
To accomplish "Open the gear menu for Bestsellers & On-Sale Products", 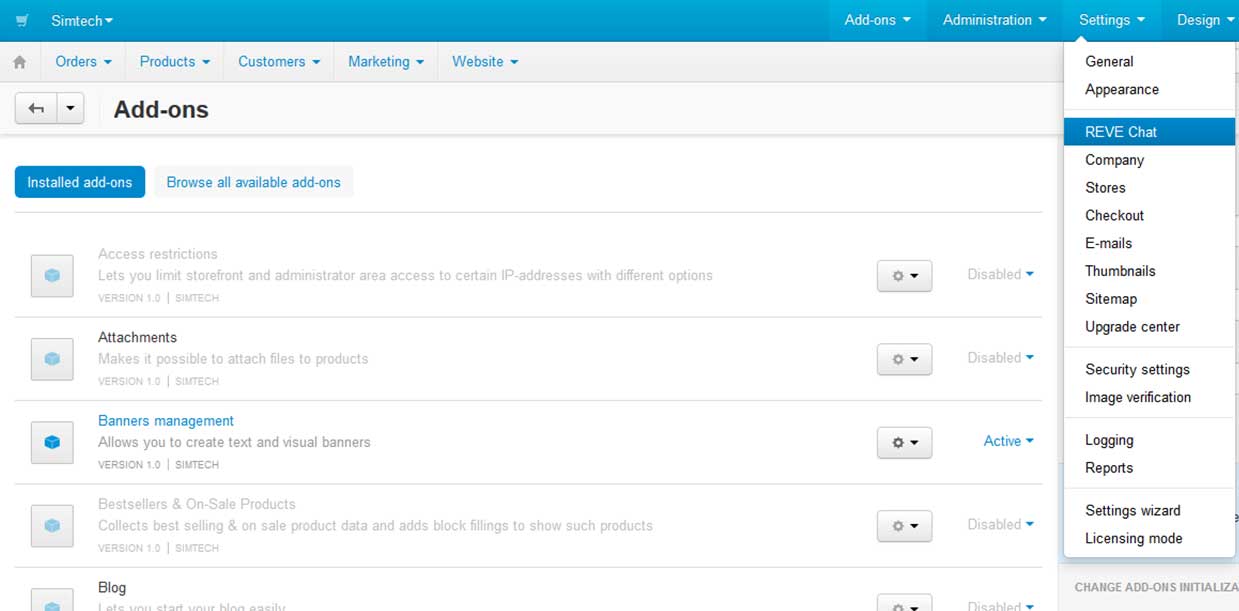I will click(x=904, y=526).
